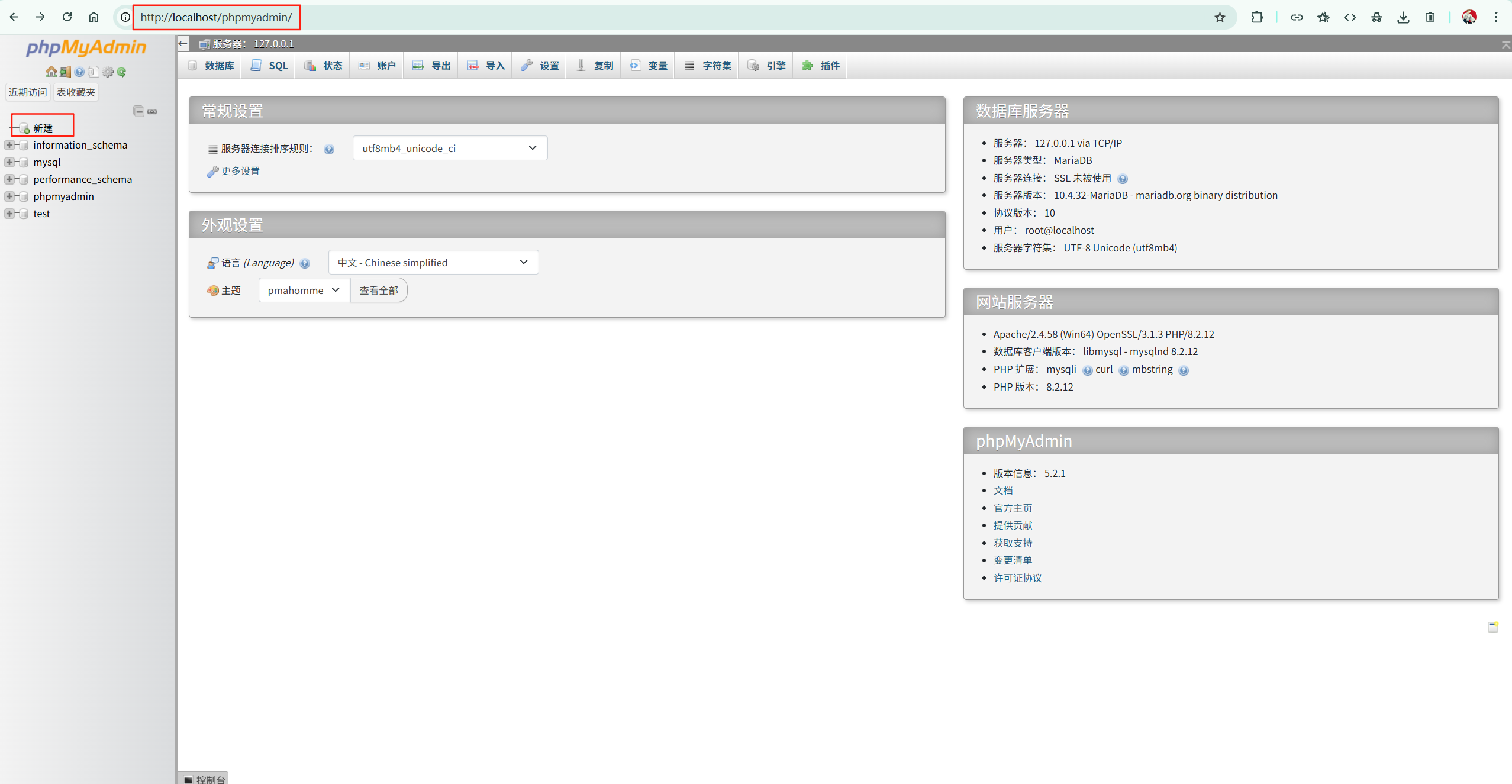This screenshot has height=784, width=1512.
Task: Click the help icon after mbstring
Action: pos(1183,370)
